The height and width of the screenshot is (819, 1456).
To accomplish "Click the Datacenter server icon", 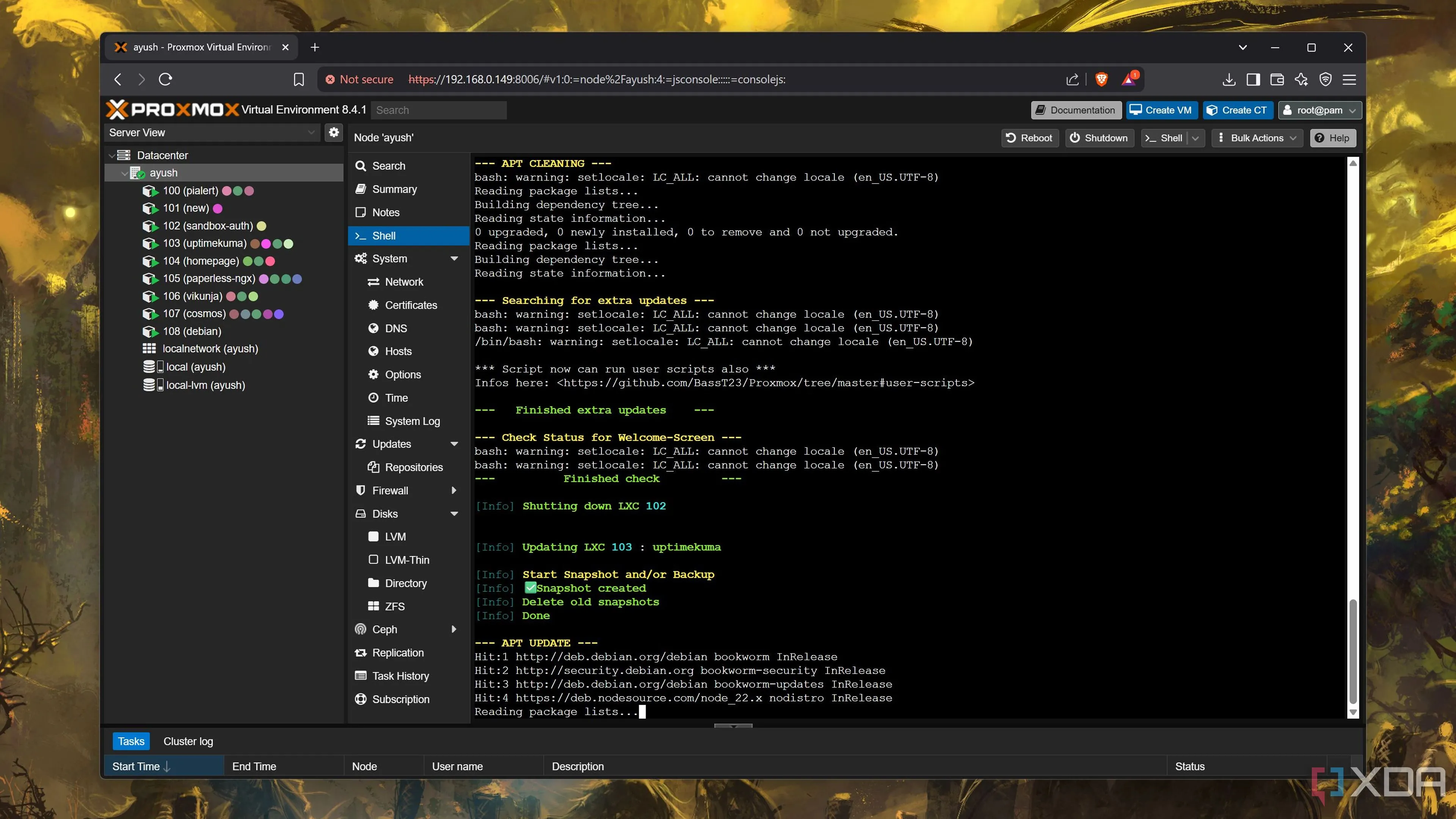I will 124,155.
